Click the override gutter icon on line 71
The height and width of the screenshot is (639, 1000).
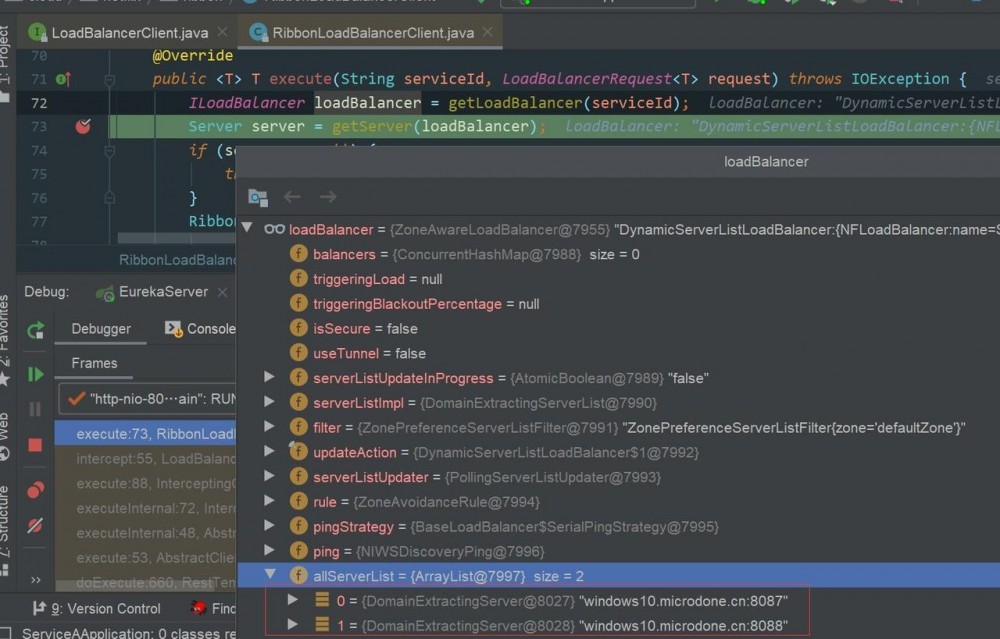62,79
